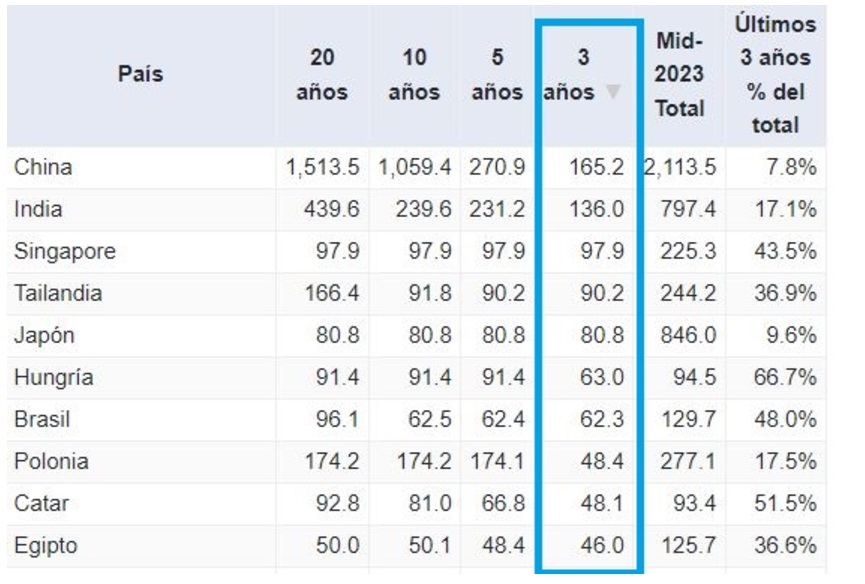Sort table by País column header

tap(140, 74)
